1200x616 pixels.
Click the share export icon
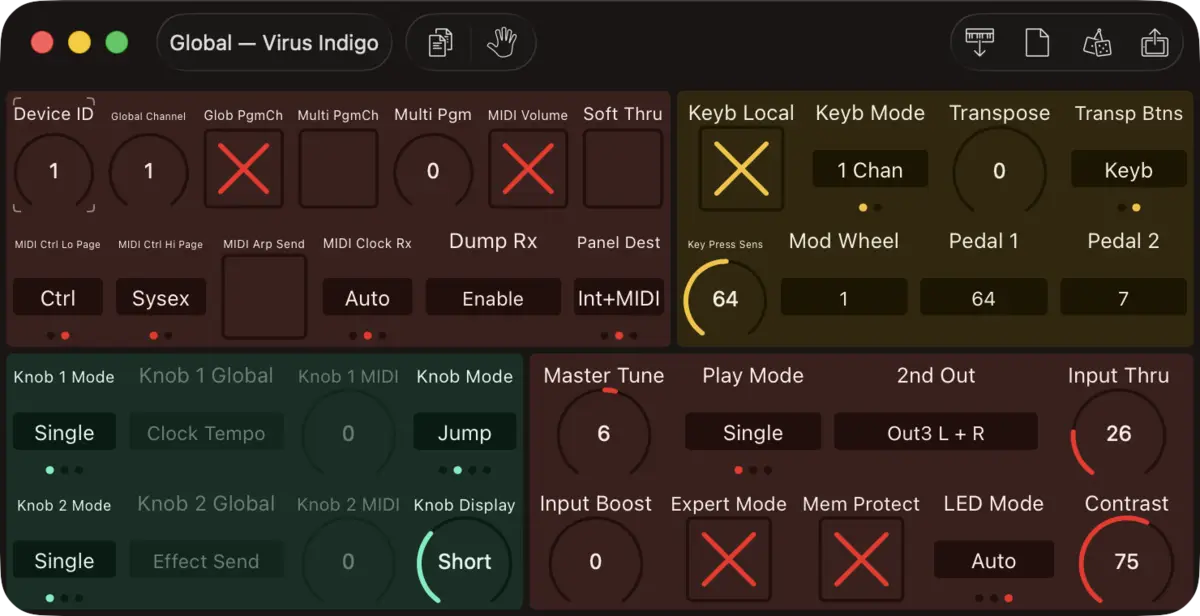[x=1154, y=43]
